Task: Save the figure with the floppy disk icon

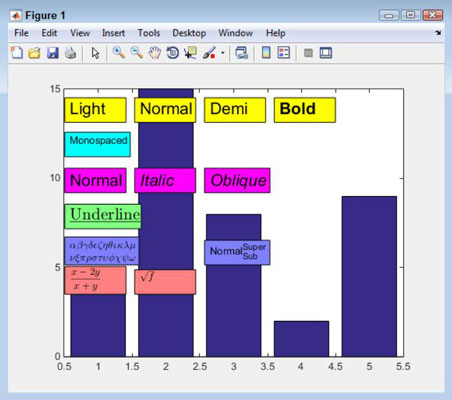Action: pos(52,53)
